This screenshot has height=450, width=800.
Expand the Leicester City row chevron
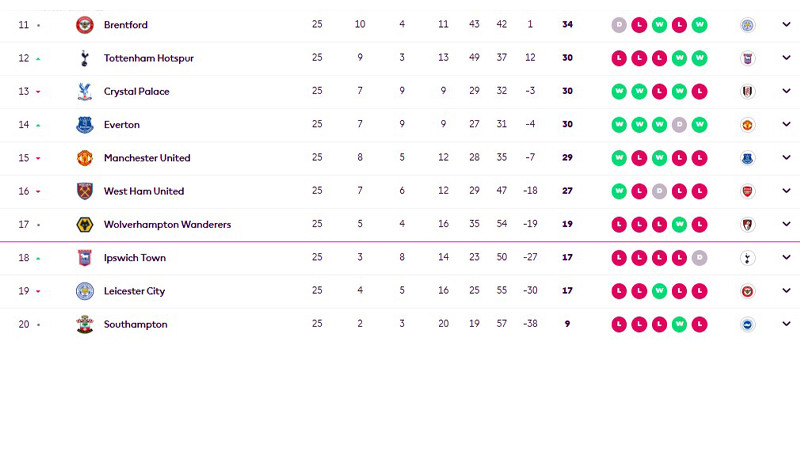pos(786,291)
